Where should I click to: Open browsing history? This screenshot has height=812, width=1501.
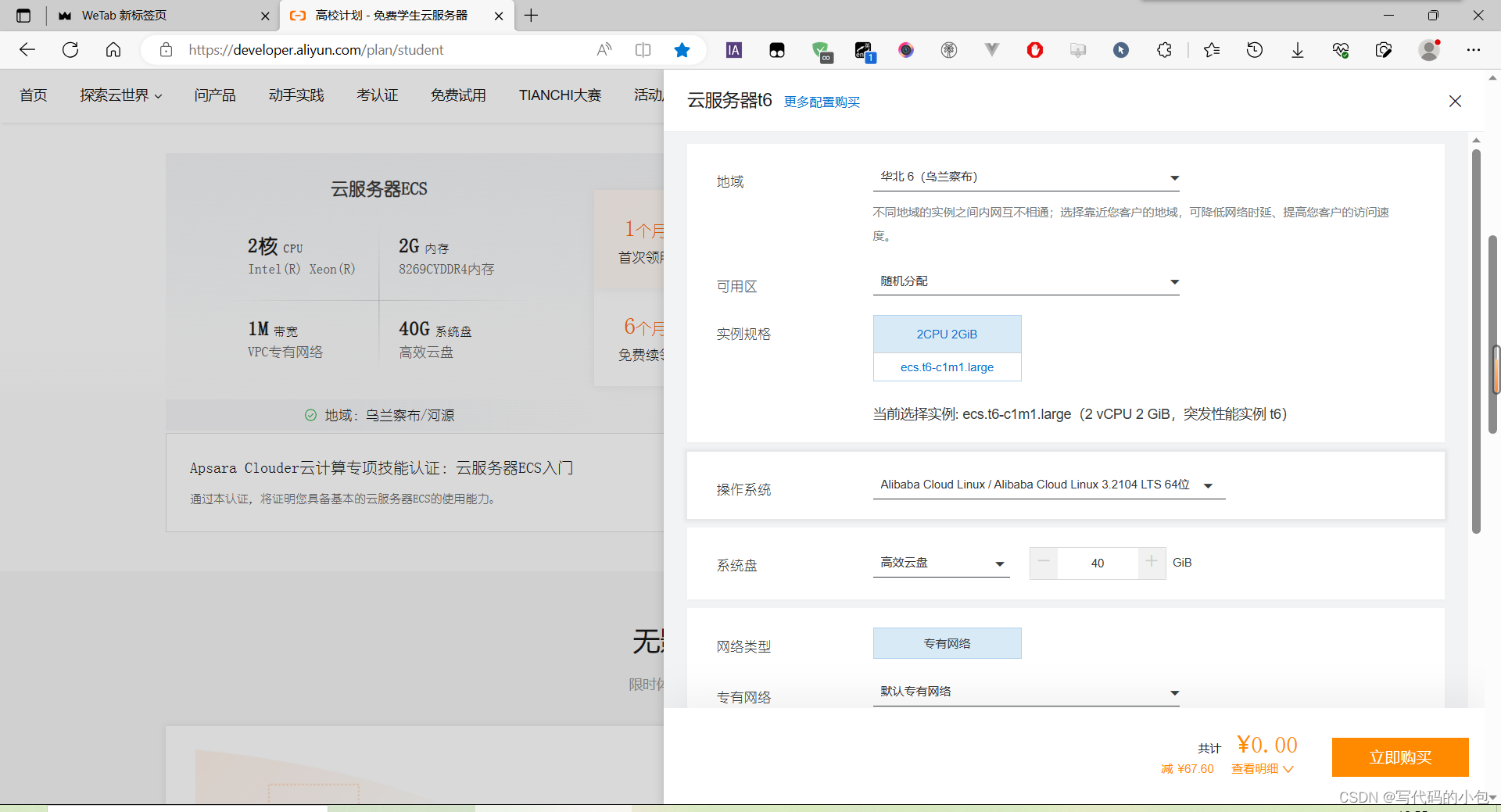1255,50
